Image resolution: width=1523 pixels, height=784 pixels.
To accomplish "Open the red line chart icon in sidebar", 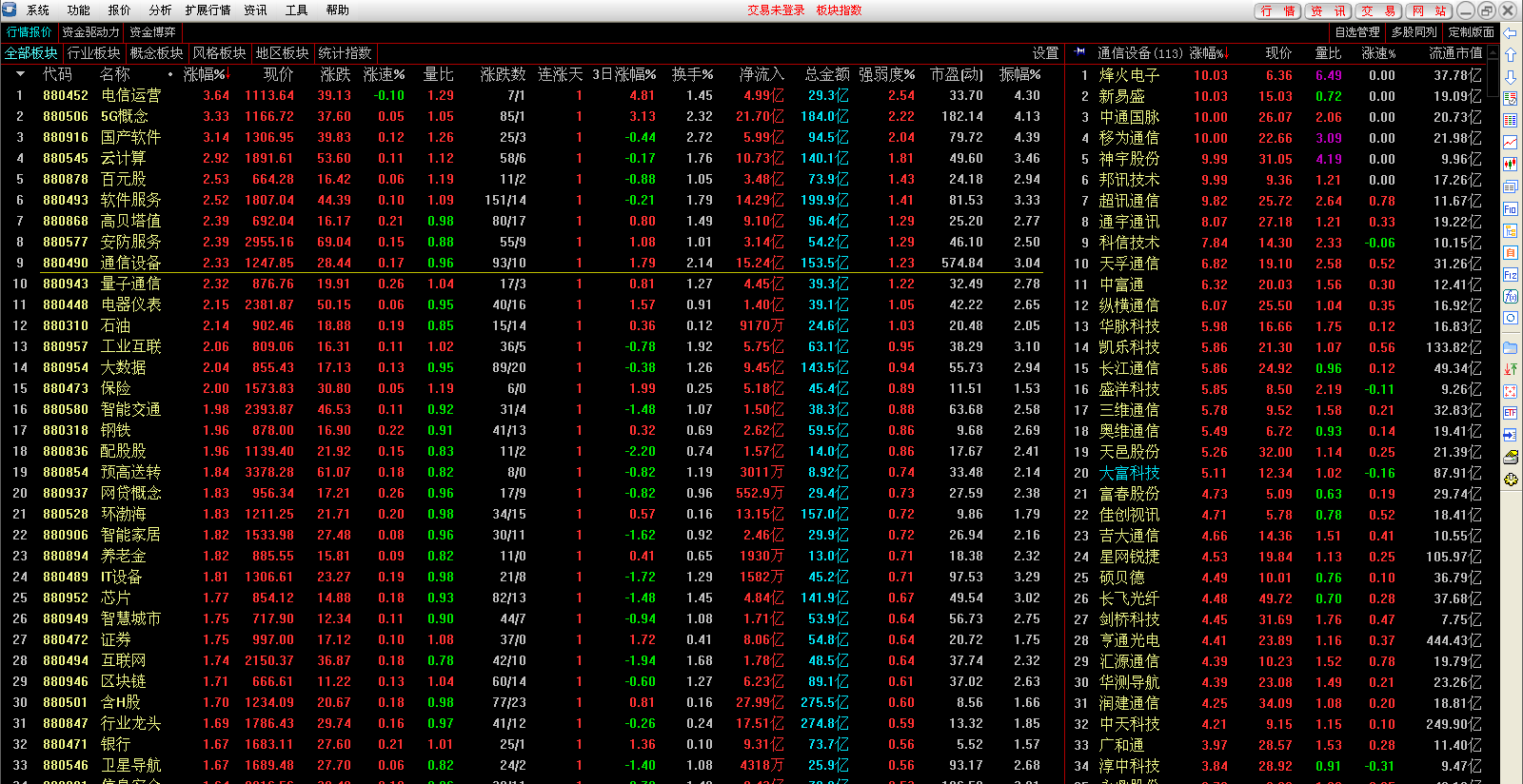I will (1511, 142).
